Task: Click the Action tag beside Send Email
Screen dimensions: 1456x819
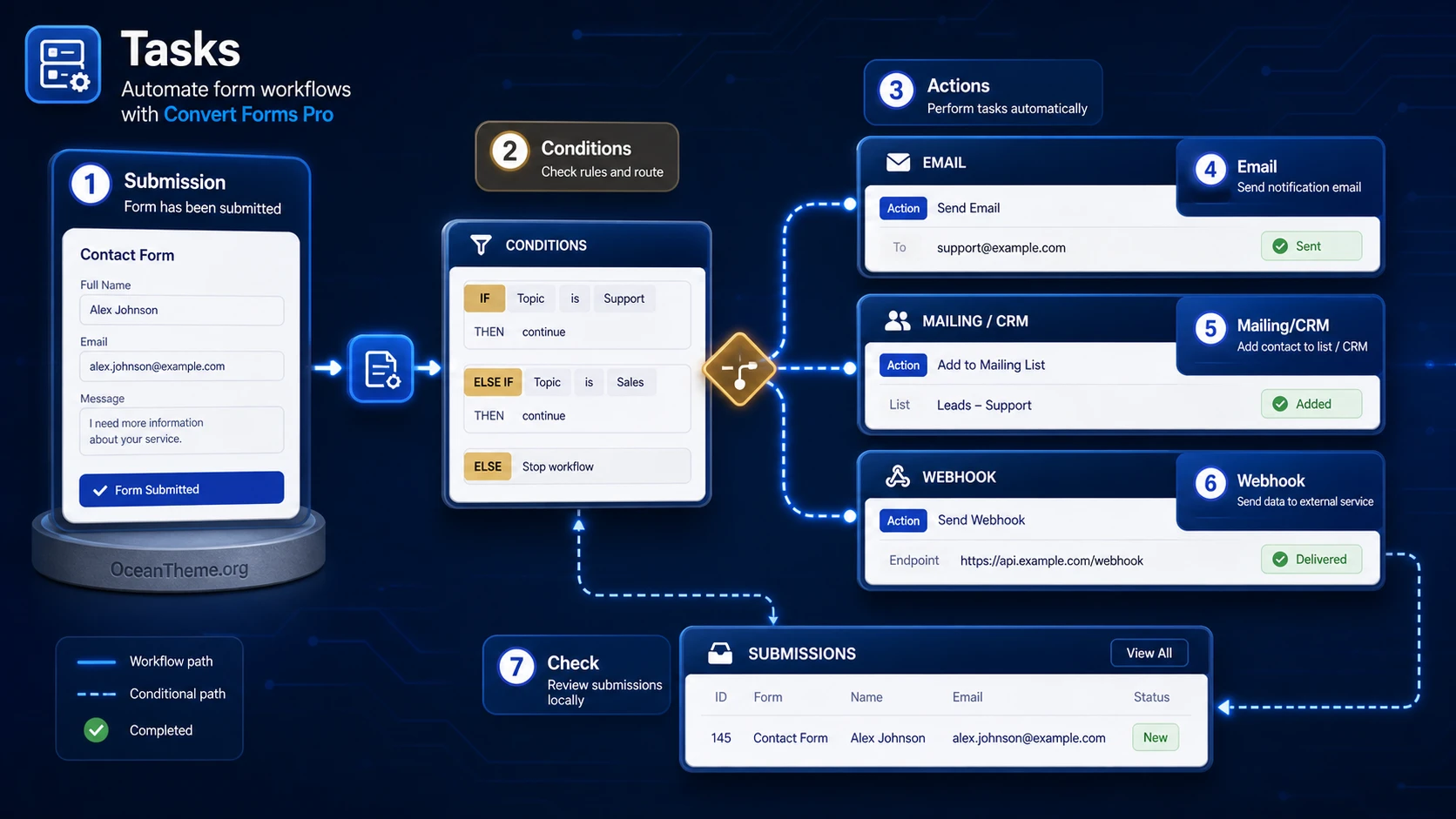Action: pyautogui.click(x=903, y=208)
